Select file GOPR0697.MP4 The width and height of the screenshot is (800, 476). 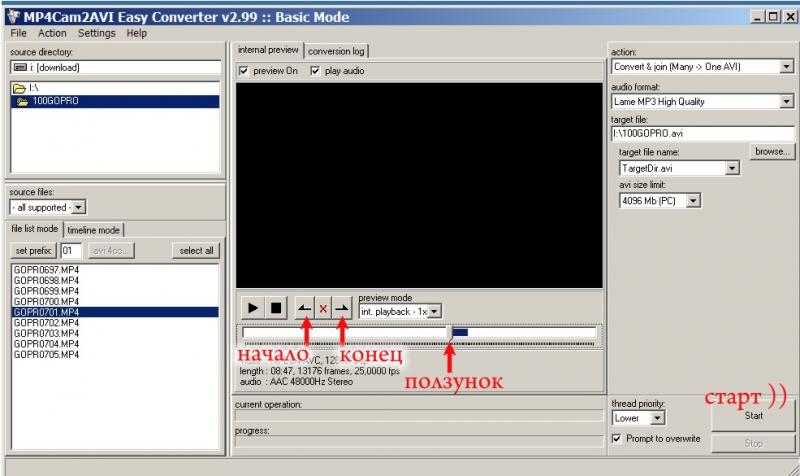point(115,270)
